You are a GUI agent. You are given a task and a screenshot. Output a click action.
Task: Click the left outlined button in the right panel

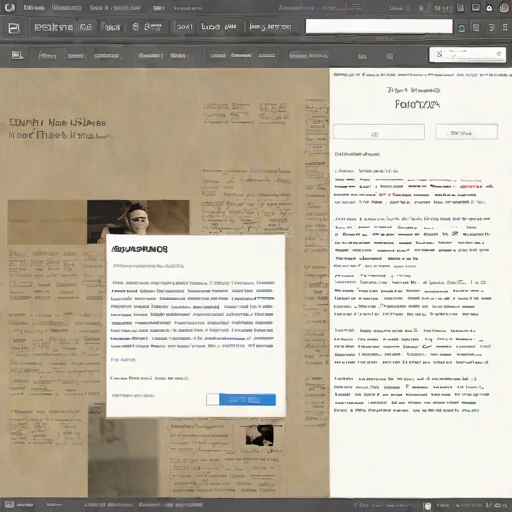(379, 132)
